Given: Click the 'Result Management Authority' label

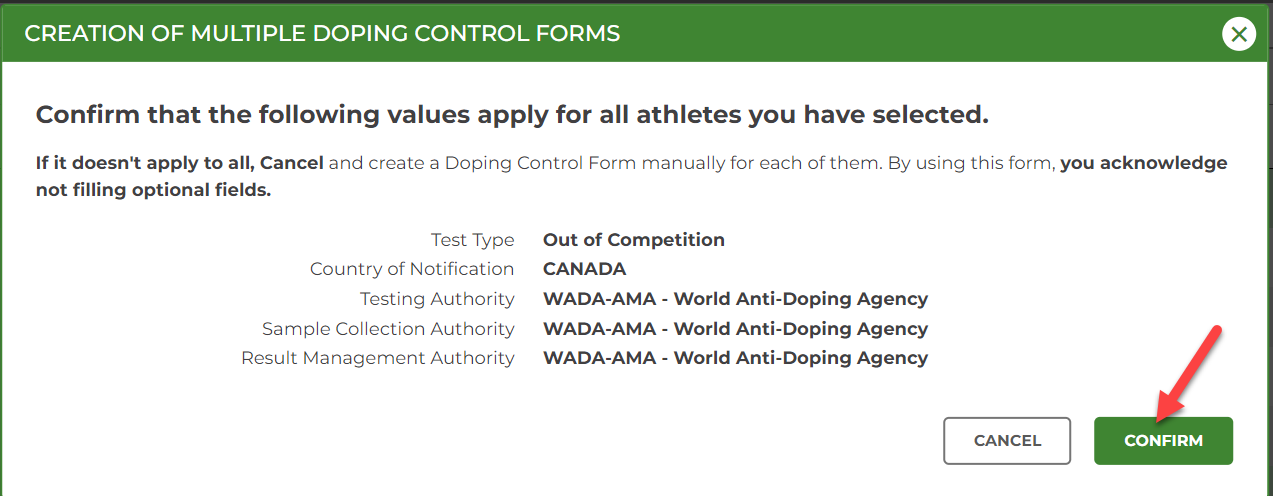Looking at the screenshot, I should coord(378,358).
